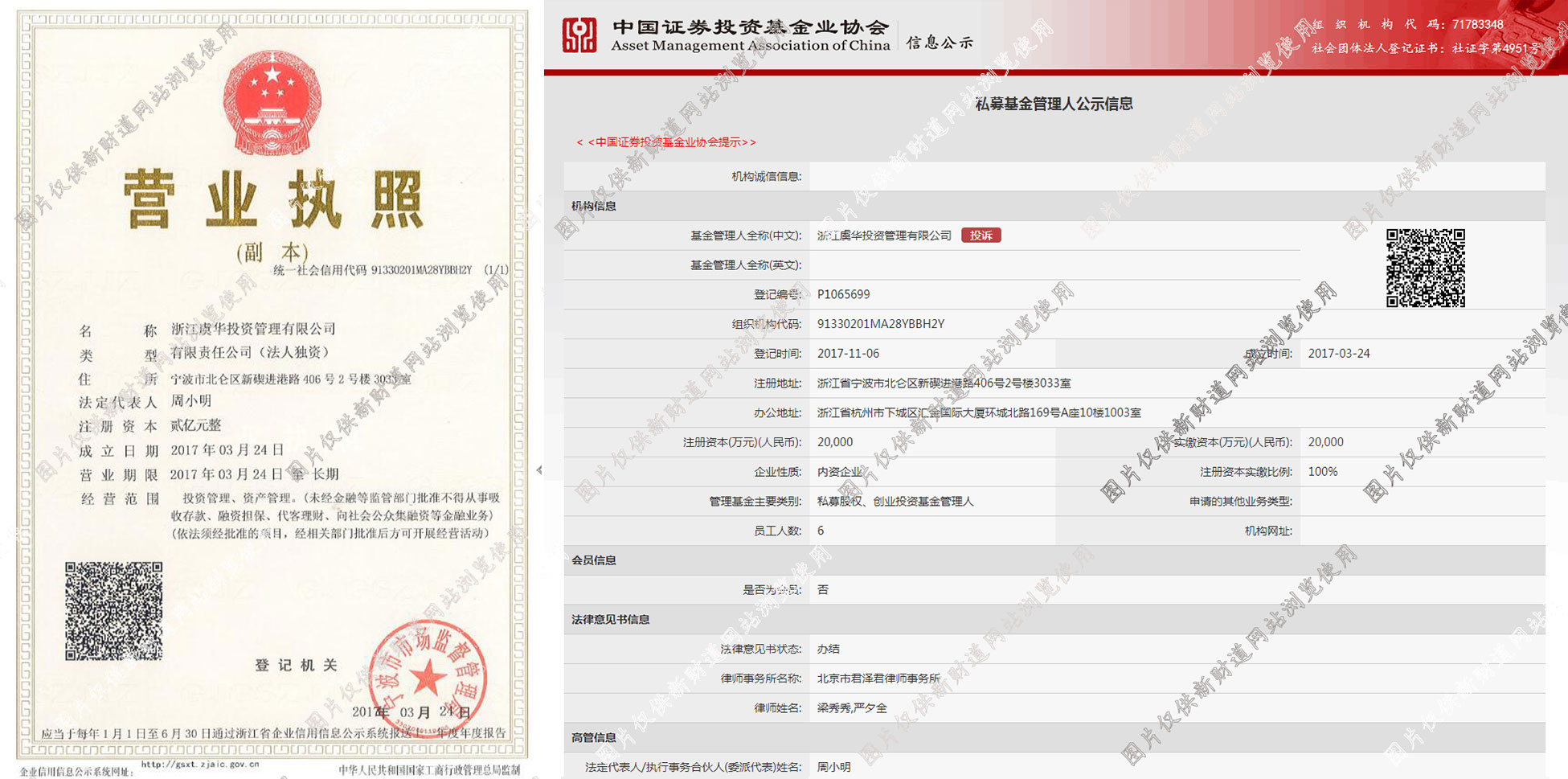Select the 注册资本实缴比例 value 100%
This screenshot has height=779, width=1568.
1323,472
